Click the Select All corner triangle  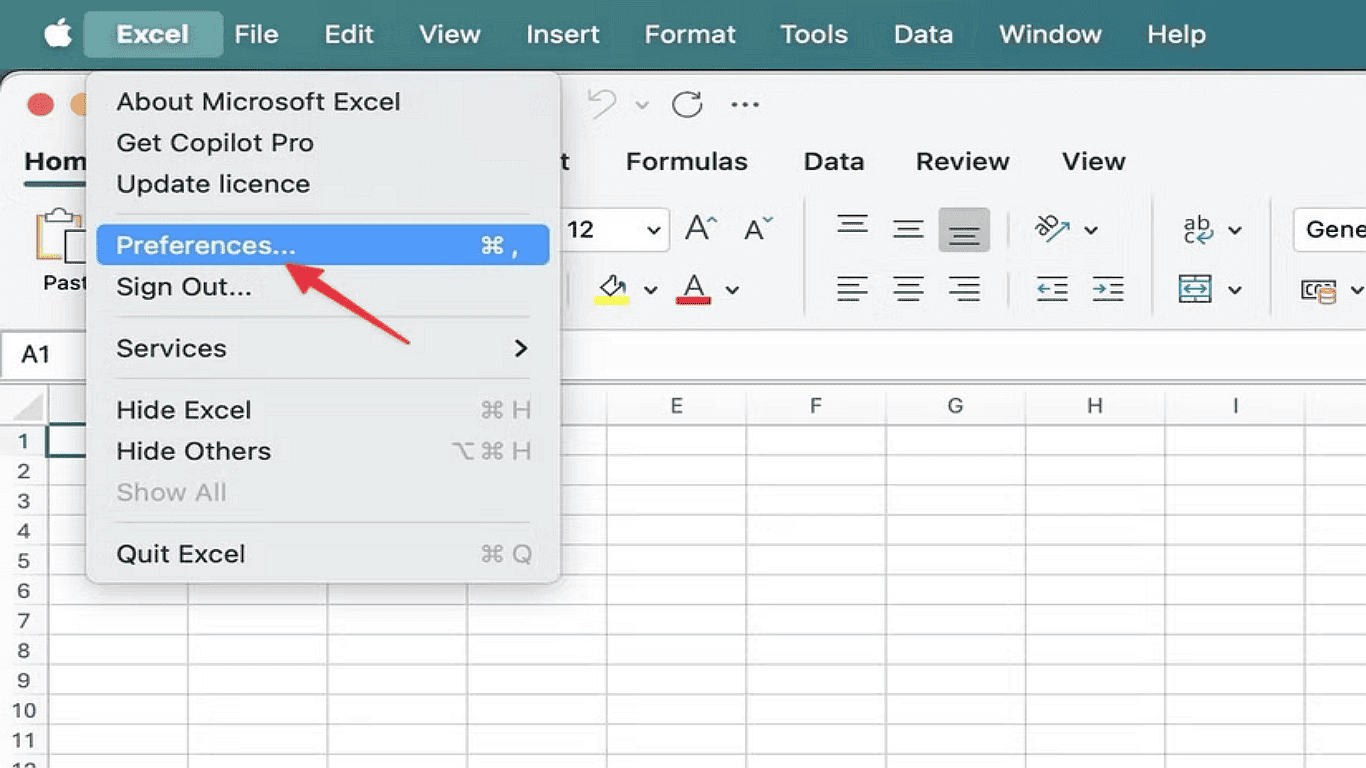26,406
